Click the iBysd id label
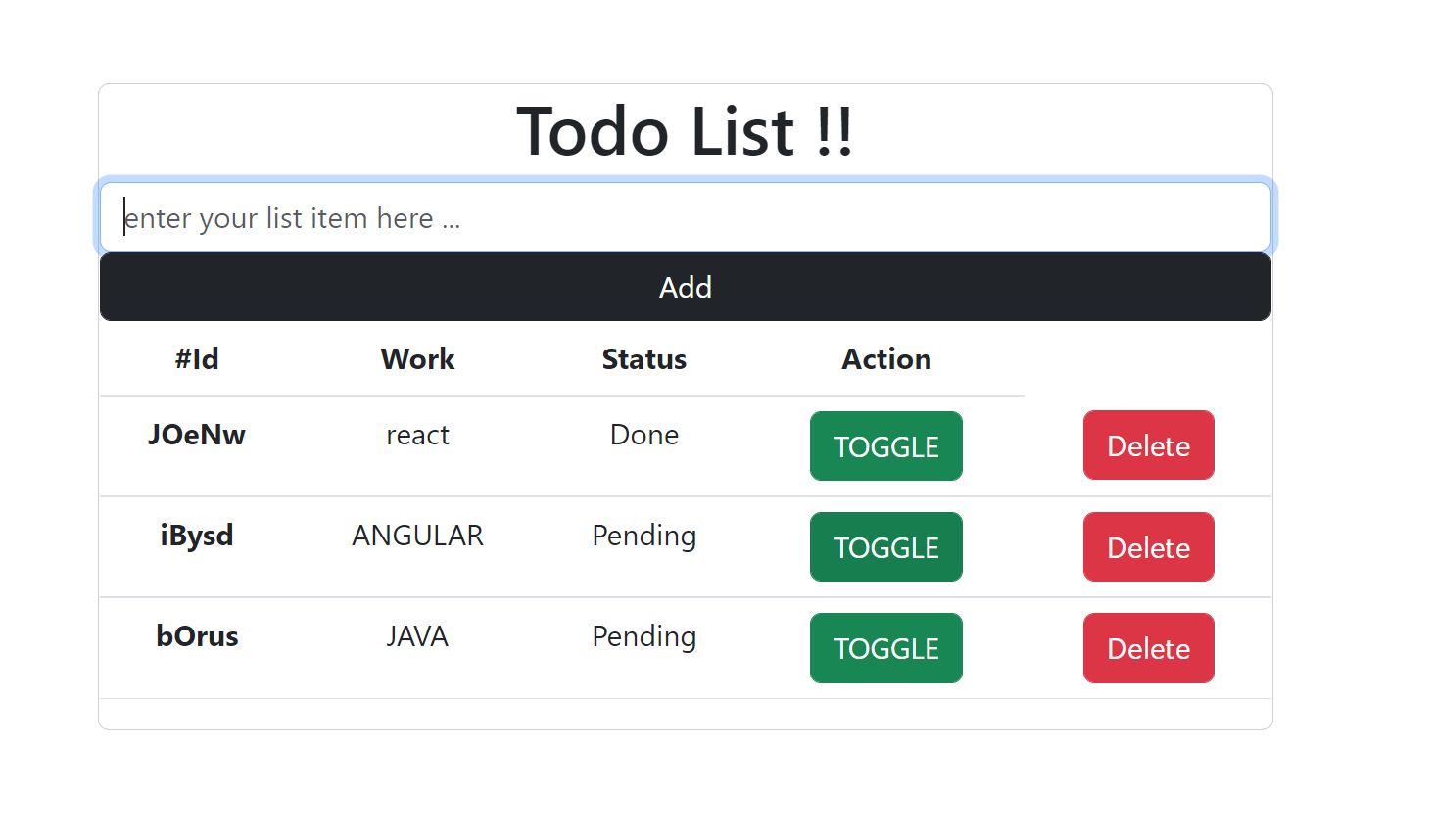The width and height of the screenshot is (1429, 840). click(x=197, y=535)
